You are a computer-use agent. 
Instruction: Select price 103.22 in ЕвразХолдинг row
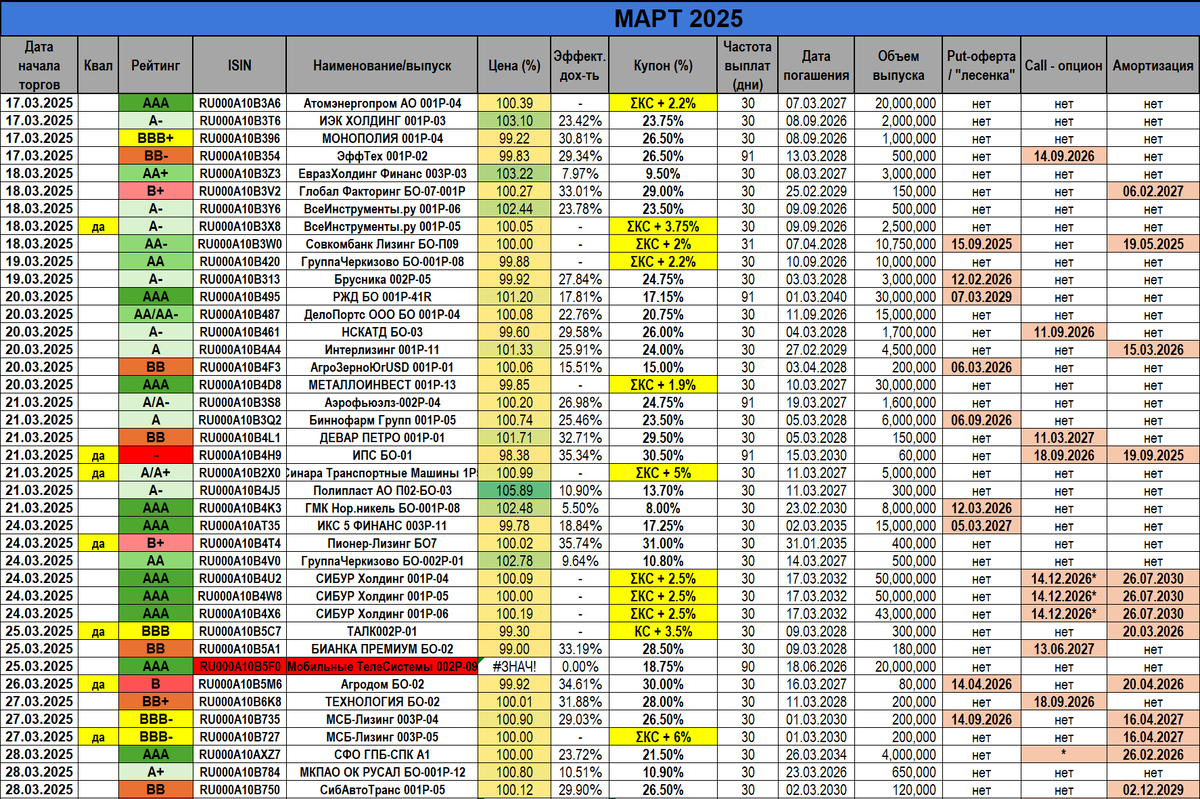(514, 173)
